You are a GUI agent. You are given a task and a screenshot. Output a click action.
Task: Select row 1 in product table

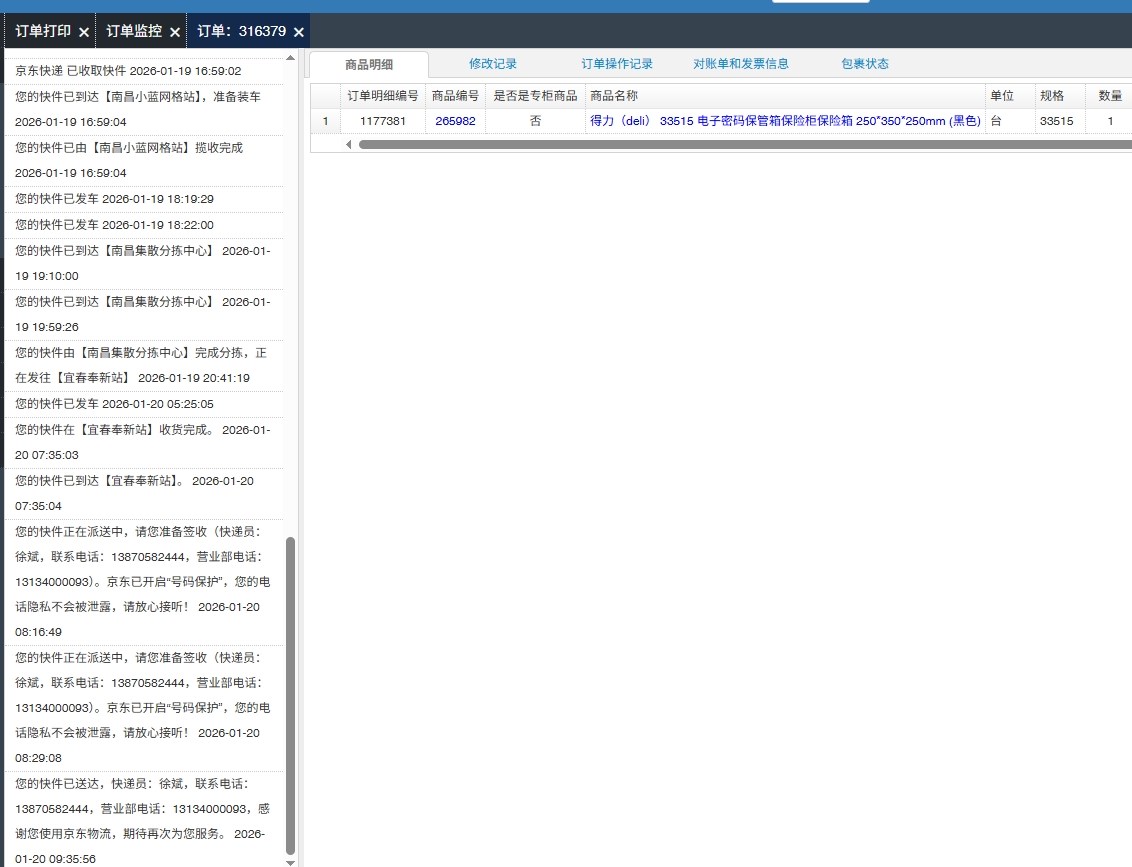click(x=324, y=121)
